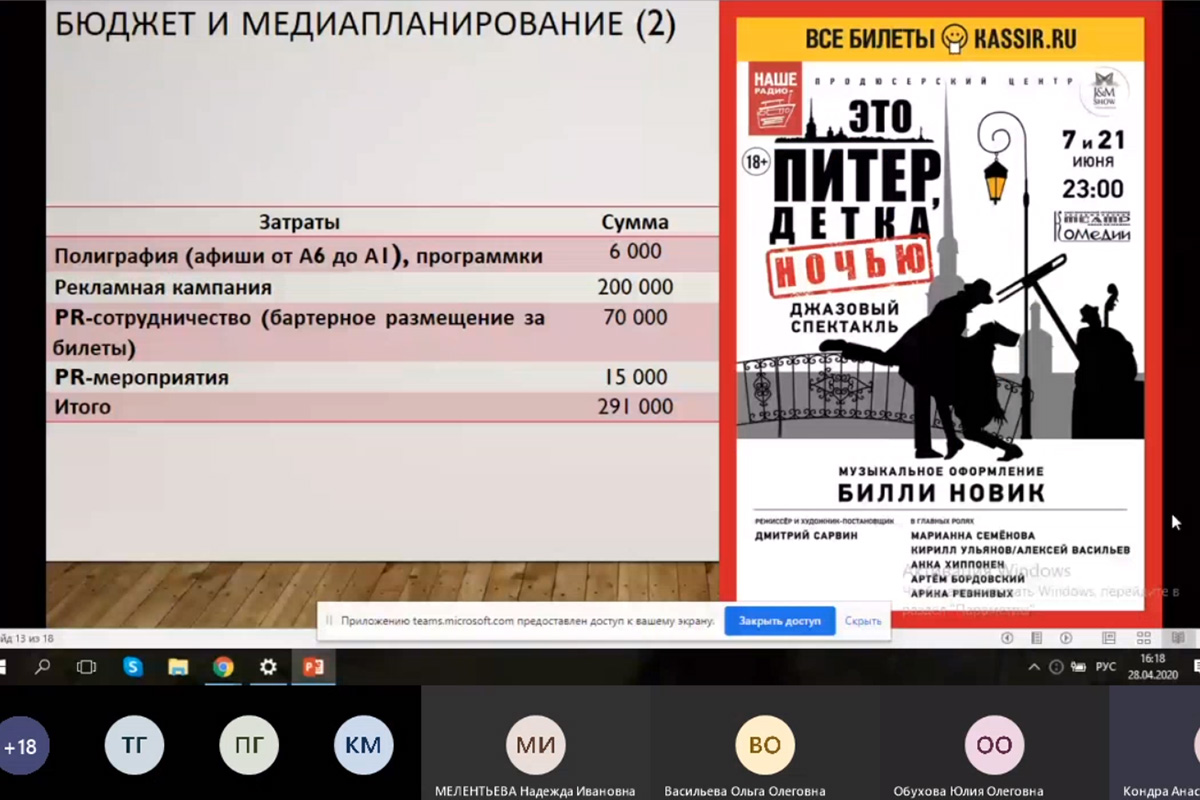Click the battery icon in system tray
1200x800 pixels.
click(1078, 667)
